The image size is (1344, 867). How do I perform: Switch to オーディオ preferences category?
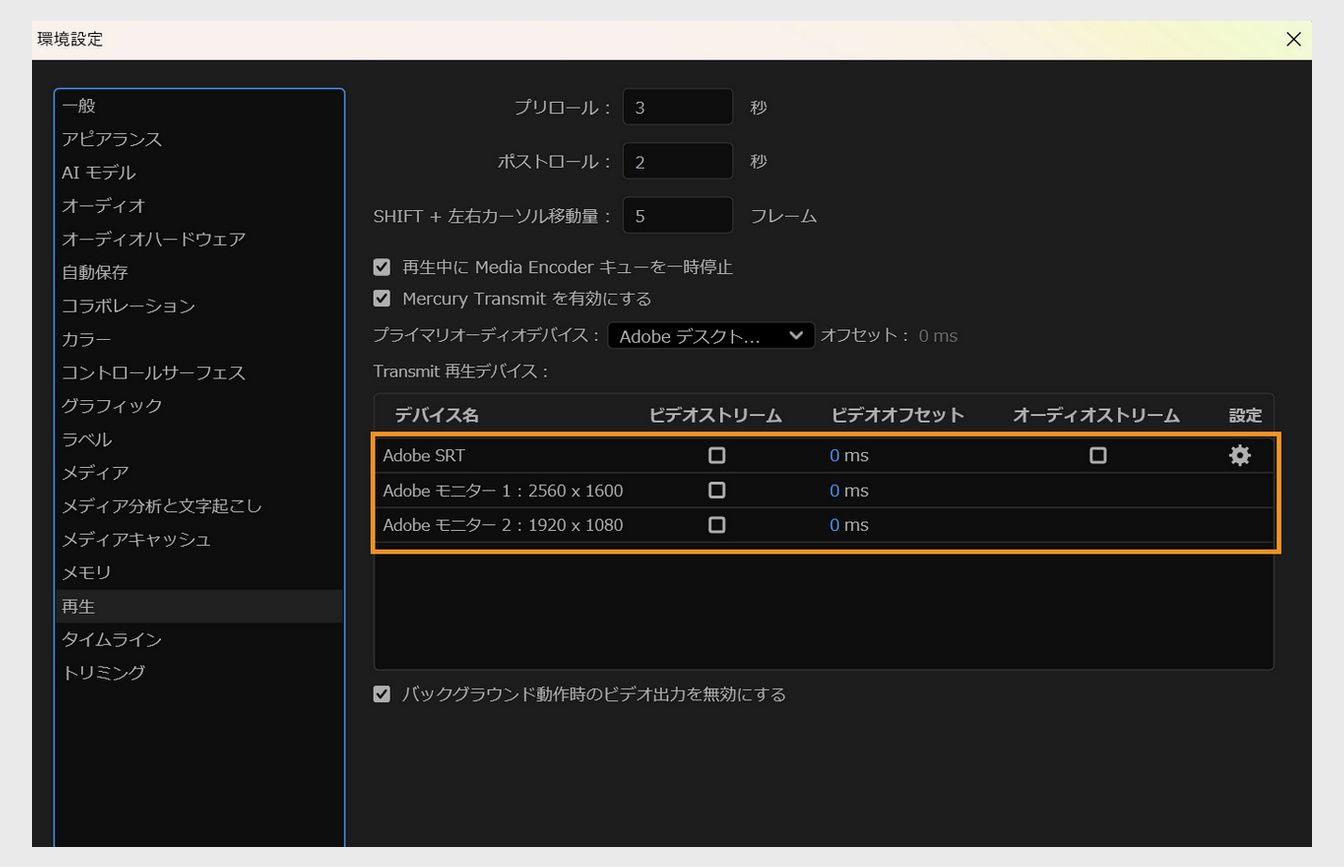[x=199, y=206]
